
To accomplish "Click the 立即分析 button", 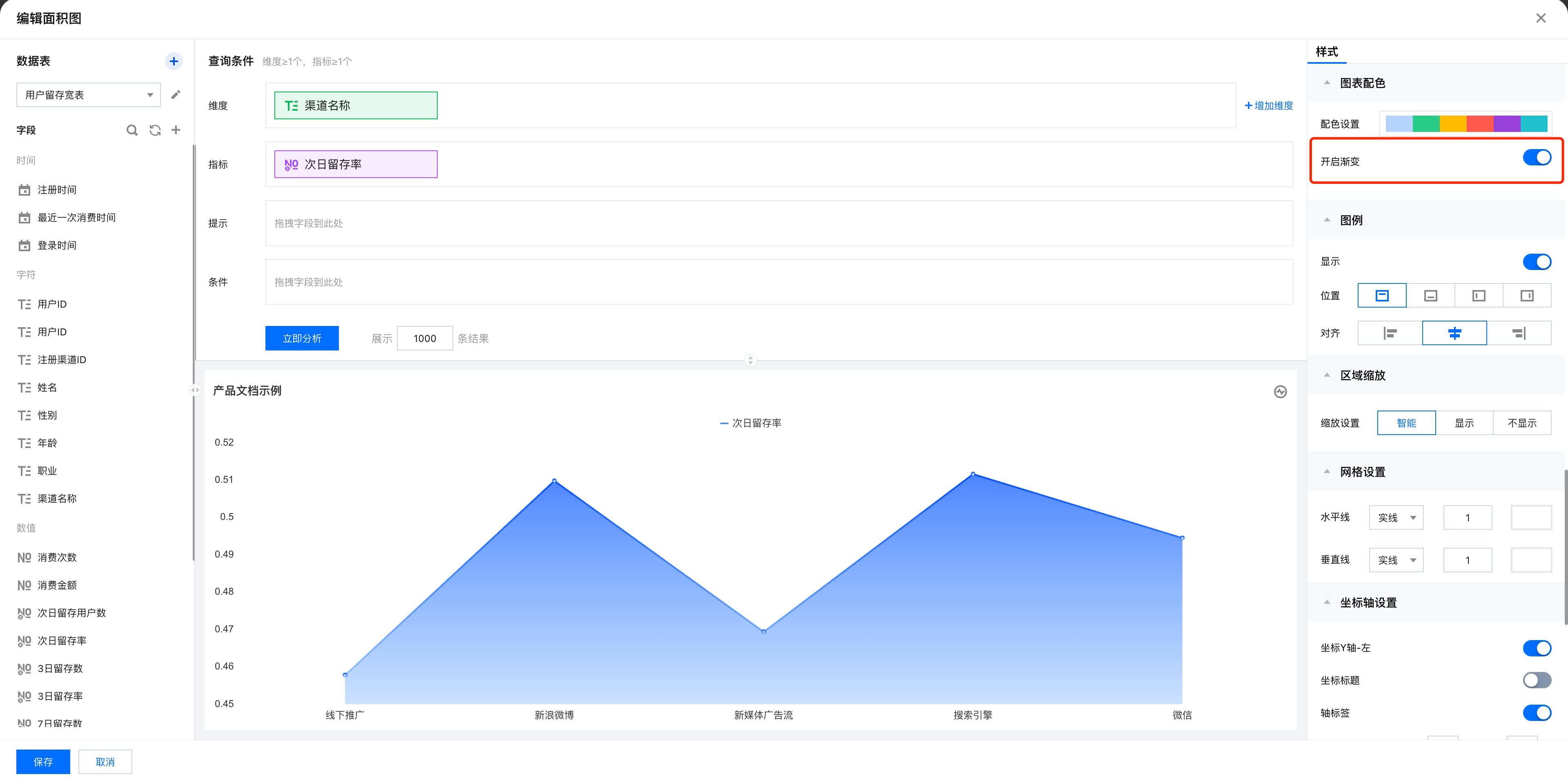I will (302, 339).
